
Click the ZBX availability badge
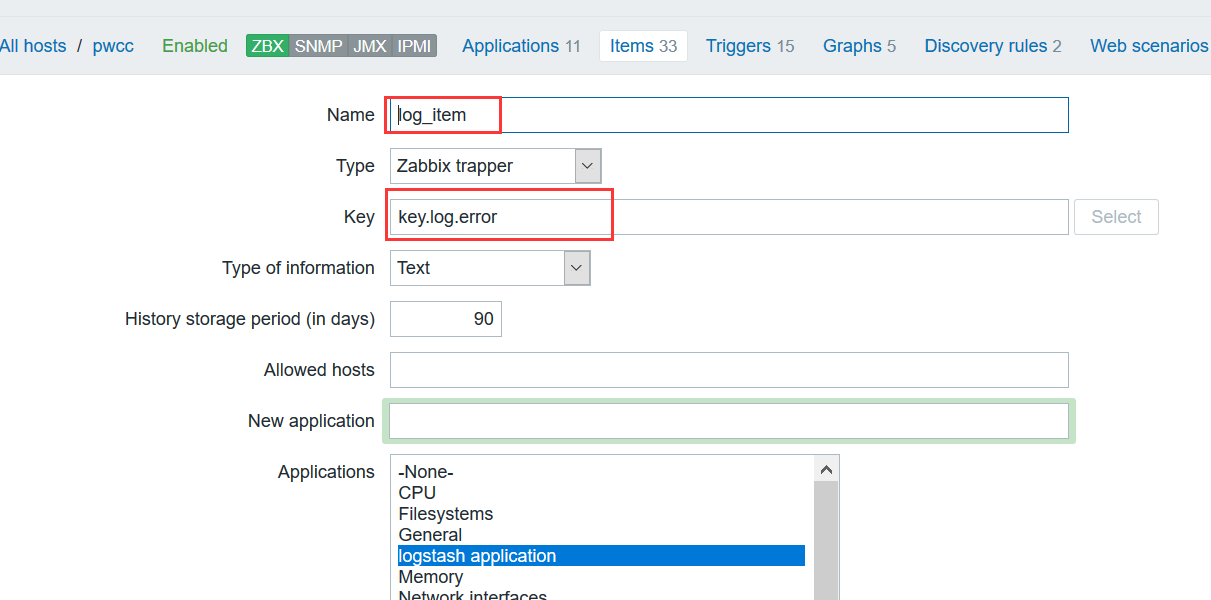[x=268, y=46]
